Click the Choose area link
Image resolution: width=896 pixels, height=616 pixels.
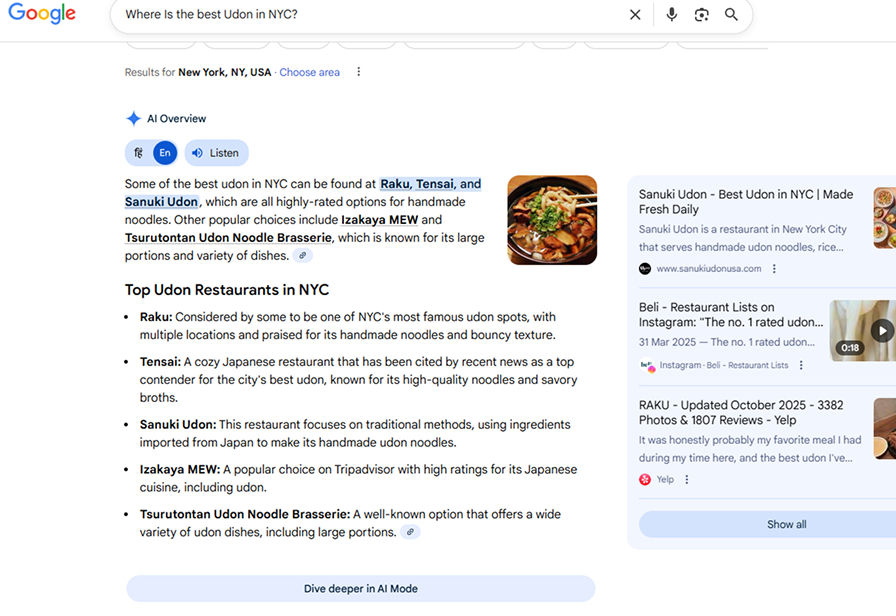[309, 72]
